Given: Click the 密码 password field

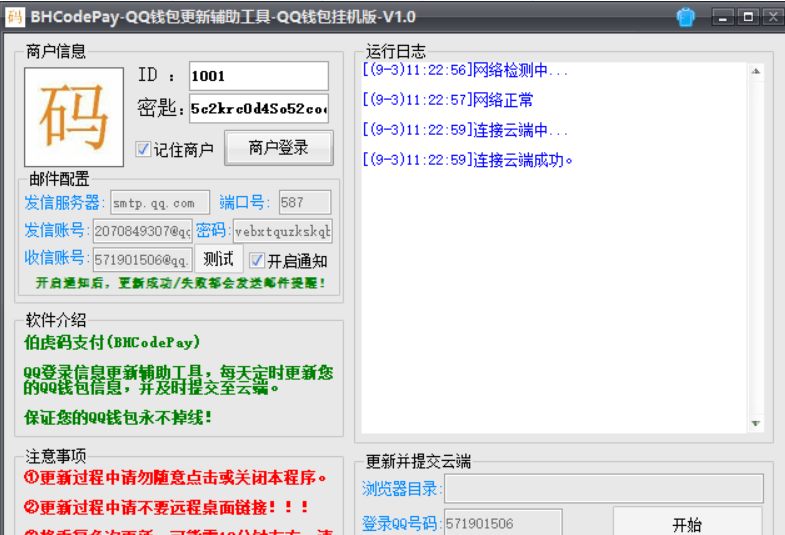Looking at the screenshot, I should pyautogui.click(x=282, y=231).
